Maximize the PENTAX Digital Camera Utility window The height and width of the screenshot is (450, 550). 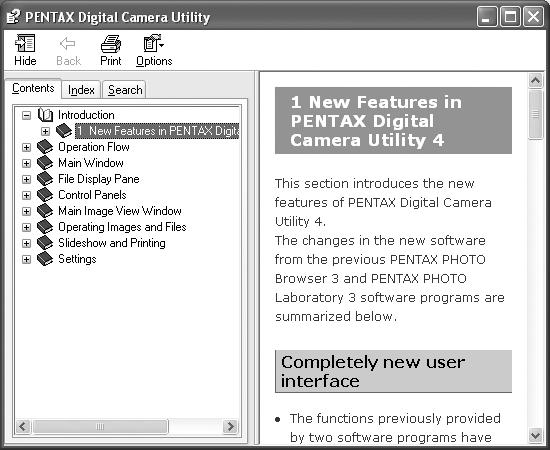coord(510,17)
